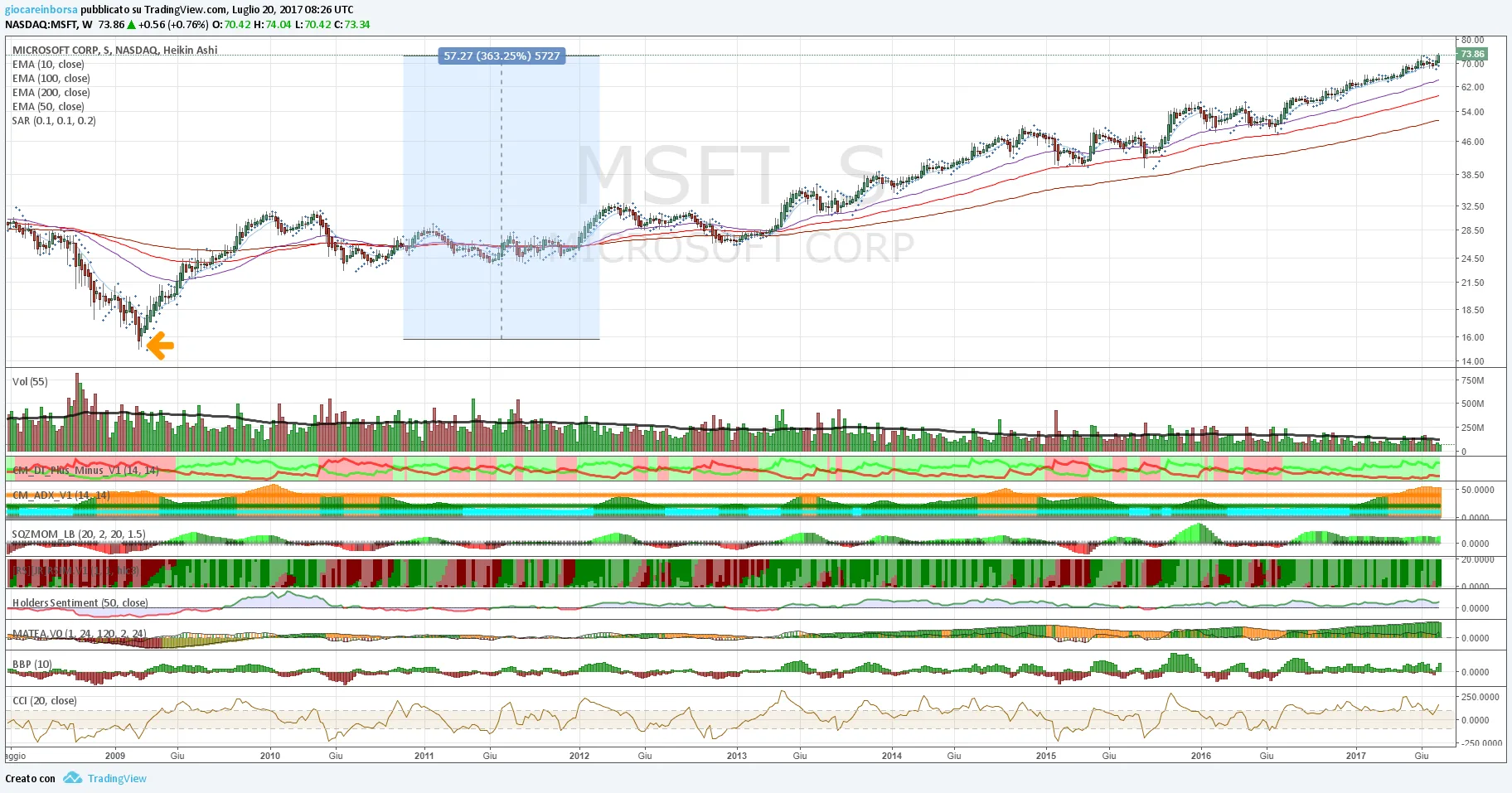
Task: Click 2009 on the time axis
Action: pos(115,756)
